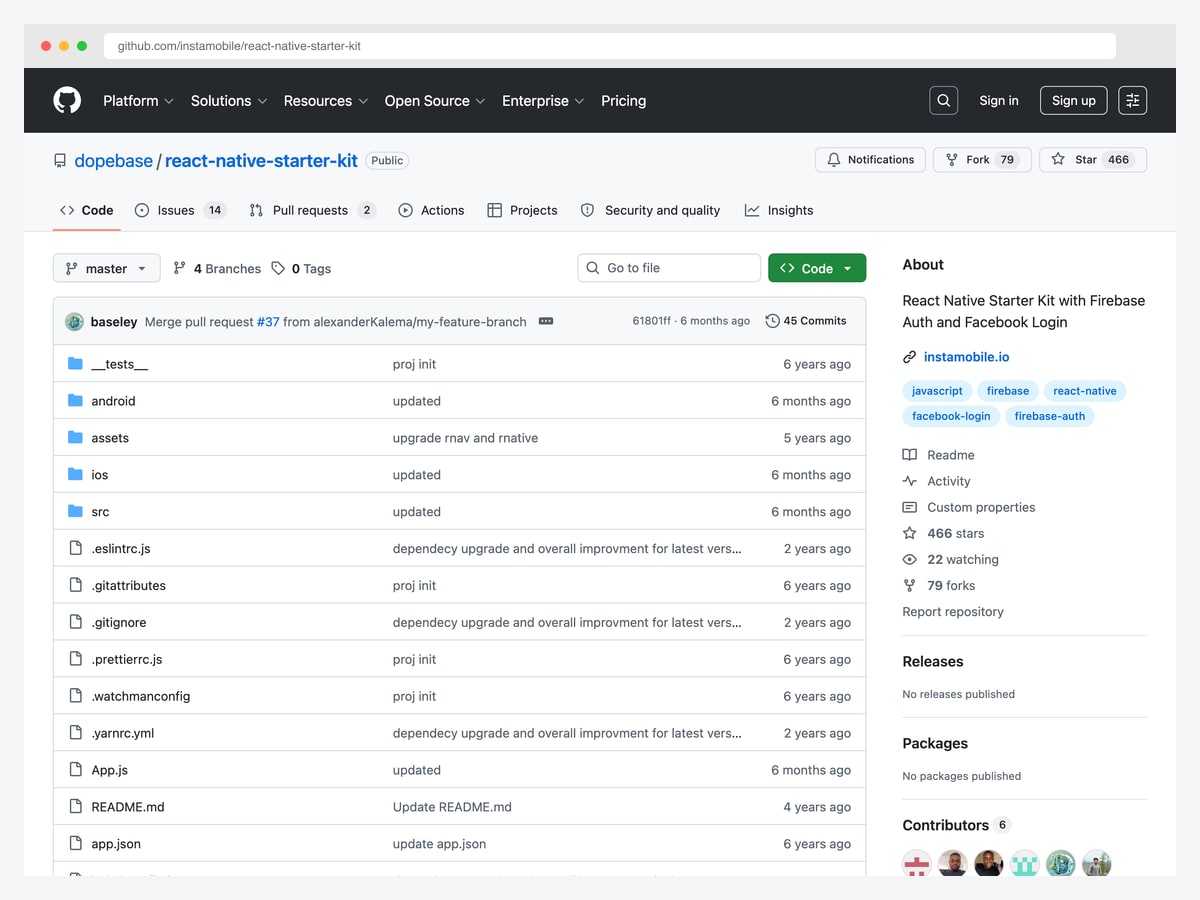This screenshot has height=900, width=1200.
Task: Click the .gitignore file icon
Action: coord(75,622)
